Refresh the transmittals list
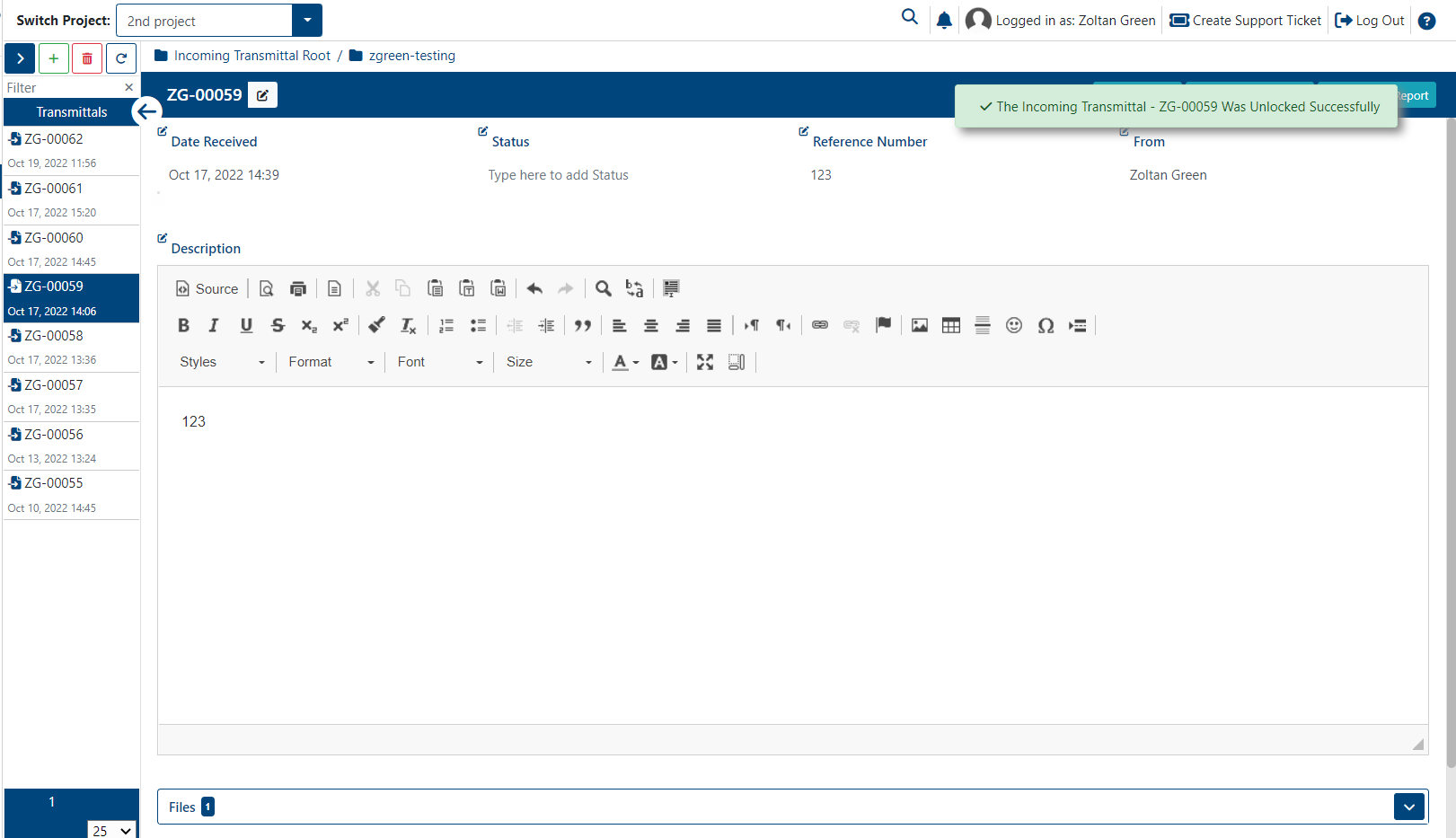 point(121,58)
